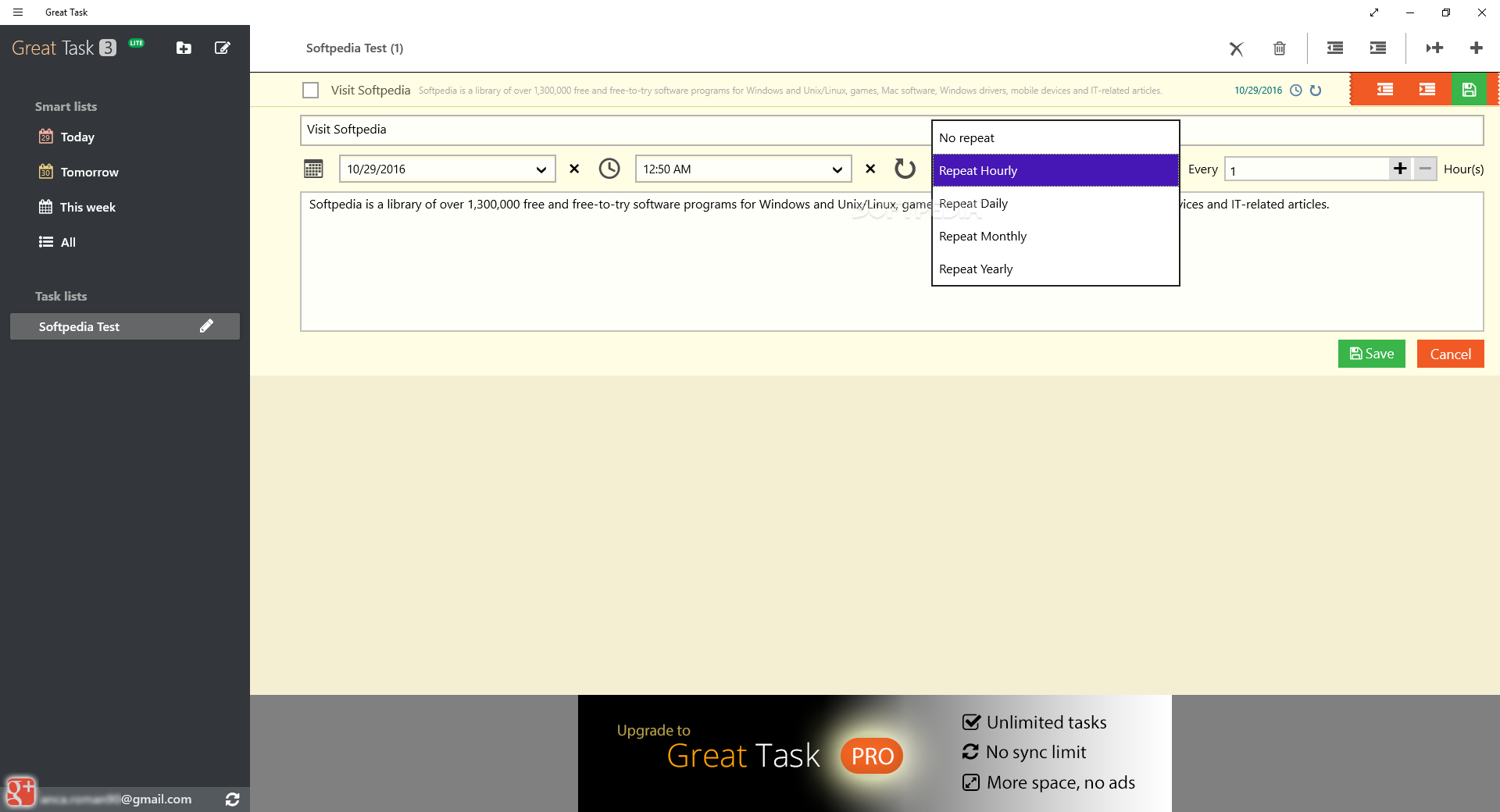Sync tasks using the refresh icon
The image size is (1500, 812).
pos(232,800)
